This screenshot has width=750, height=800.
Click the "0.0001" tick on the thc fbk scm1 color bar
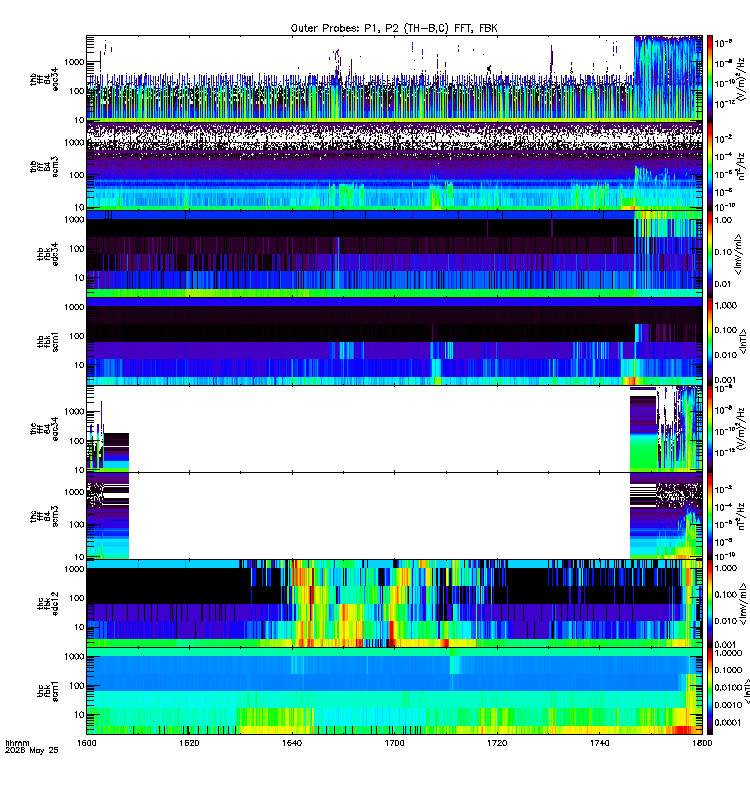coord(728,722)
